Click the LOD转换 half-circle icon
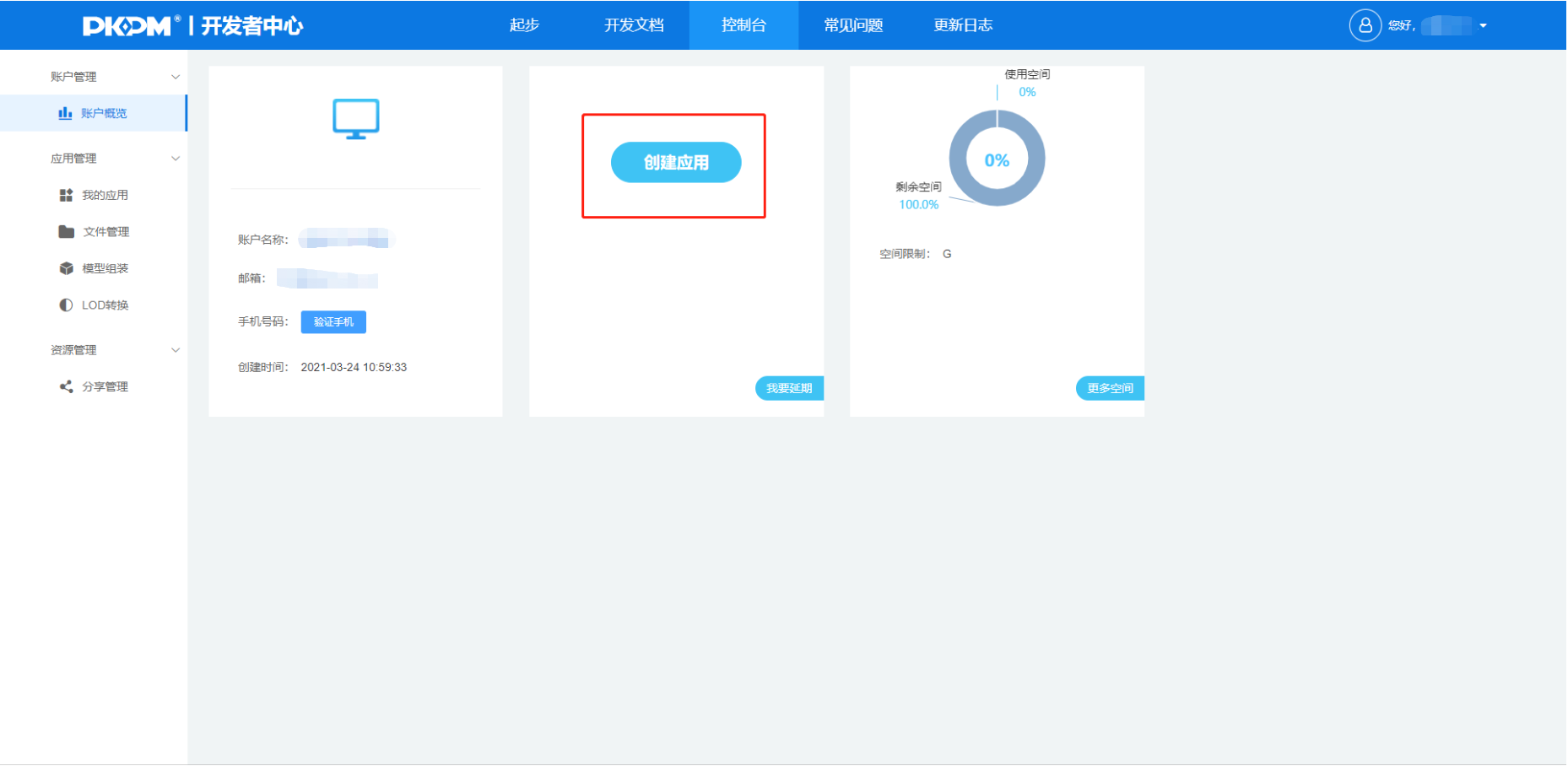Screen dimensions: 1568x766 66,305
